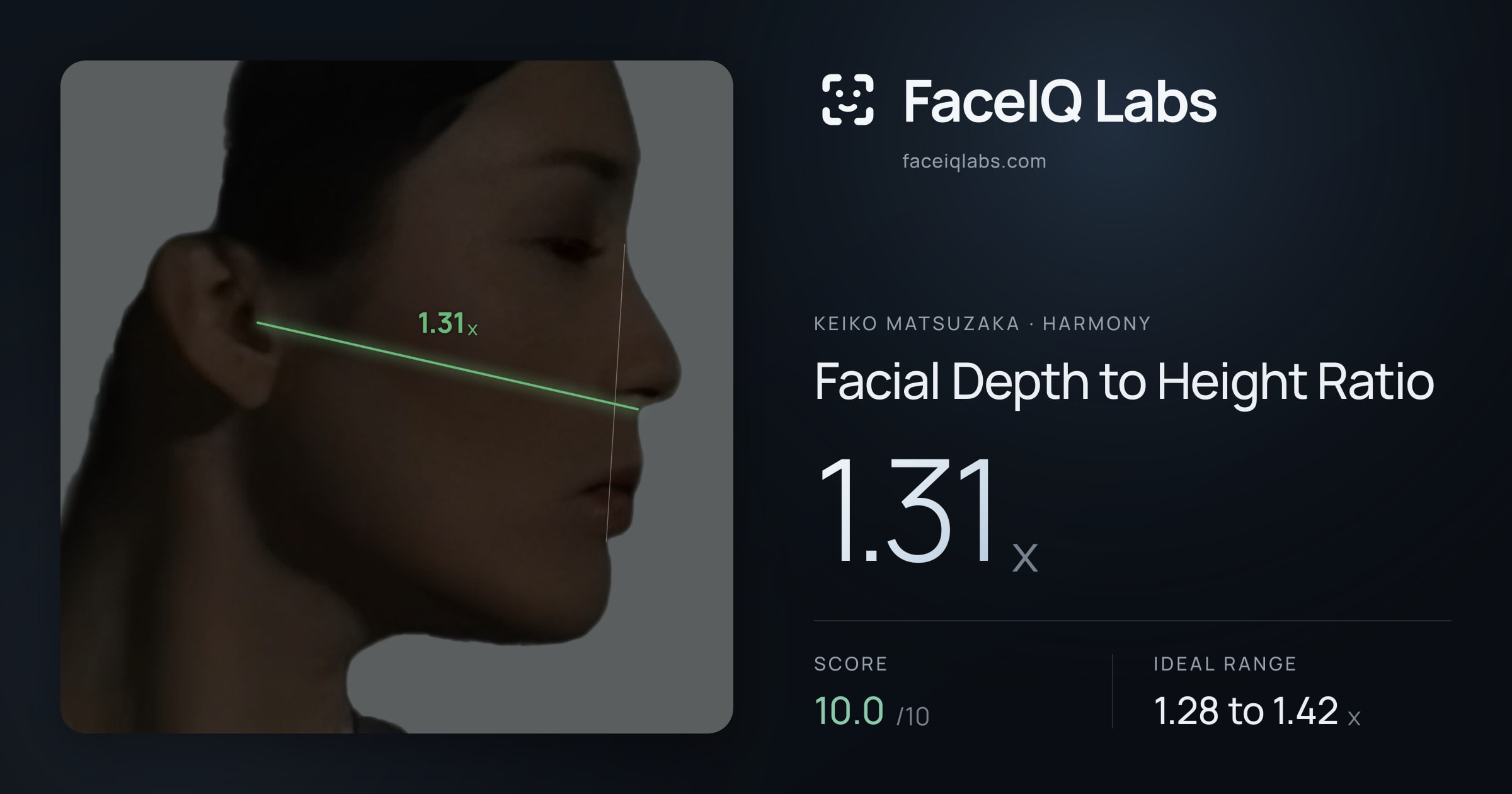Open the faceiqlabs.com link
The width and height of the screenshot is (1512, 794).
coord(974,161)
